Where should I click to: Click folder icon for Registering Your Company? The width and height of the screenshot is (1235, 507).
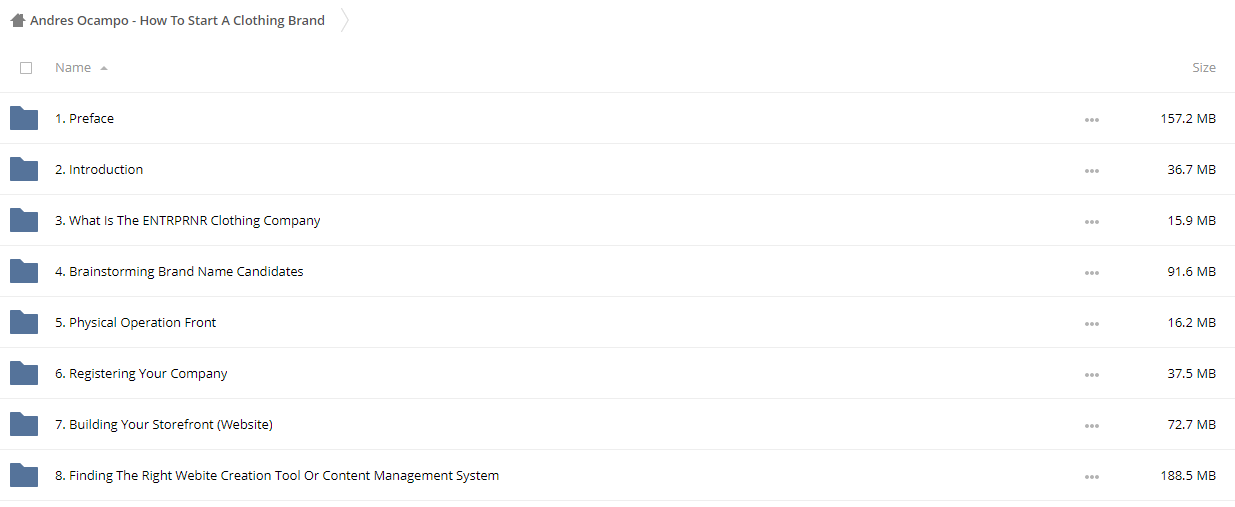[x=24, y=373]
